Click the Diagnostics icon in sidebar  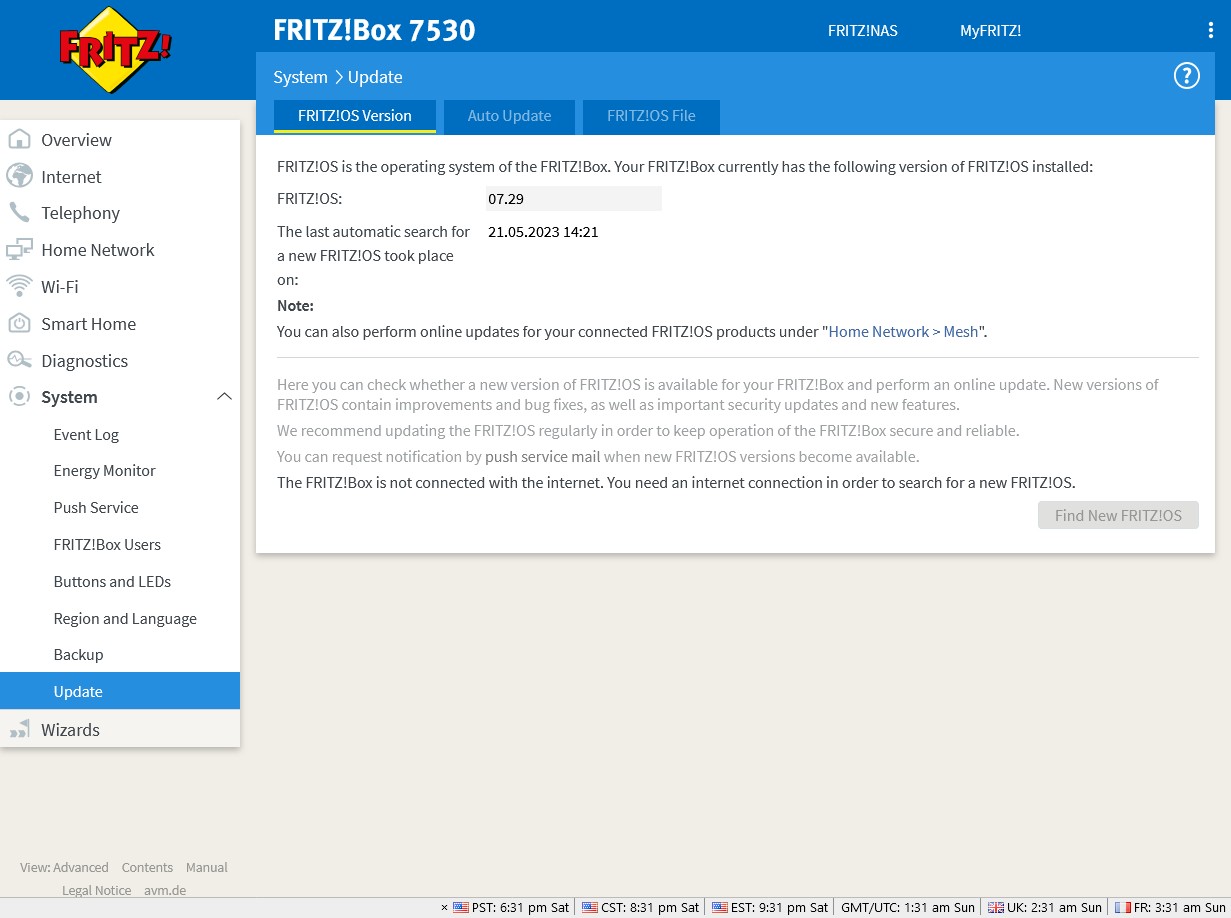tap(19, 361)
